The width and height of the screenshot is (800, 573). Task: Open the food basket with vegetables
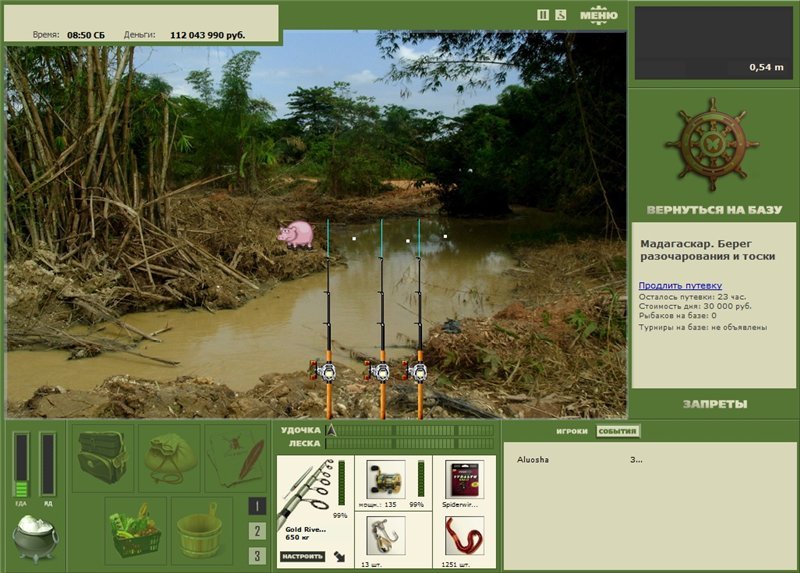(x=136, y=531)
